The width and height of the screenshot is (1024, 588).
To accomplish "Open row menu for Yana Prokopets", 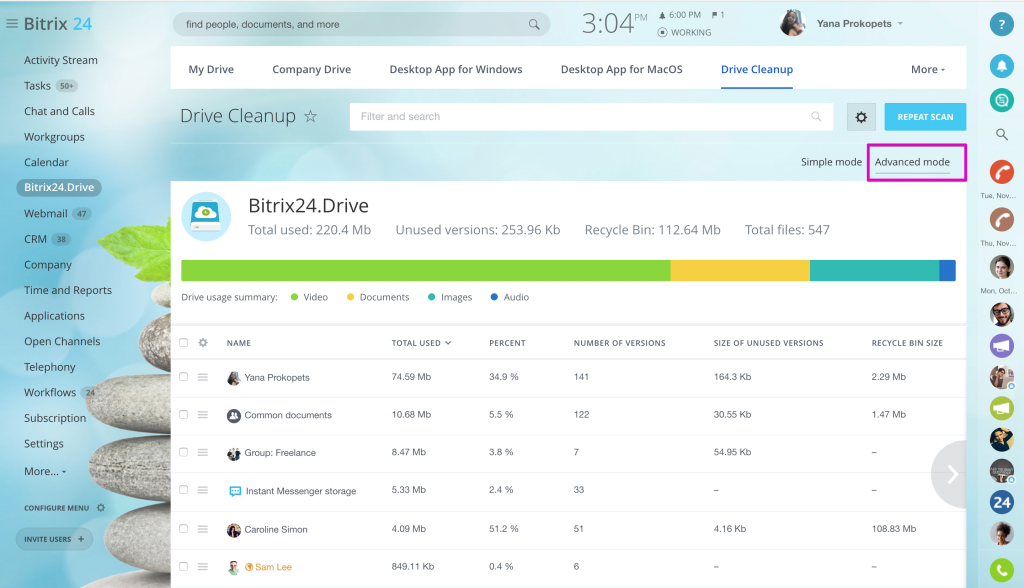I will click(x=203, y=377).
